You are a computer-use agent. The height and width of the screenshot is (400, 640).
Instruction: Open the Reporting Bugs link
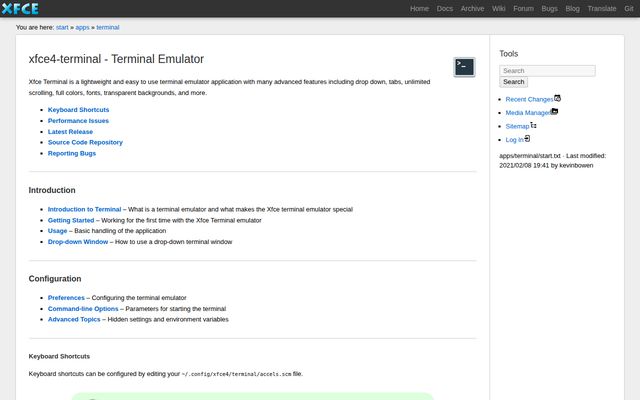coord(72,153)
